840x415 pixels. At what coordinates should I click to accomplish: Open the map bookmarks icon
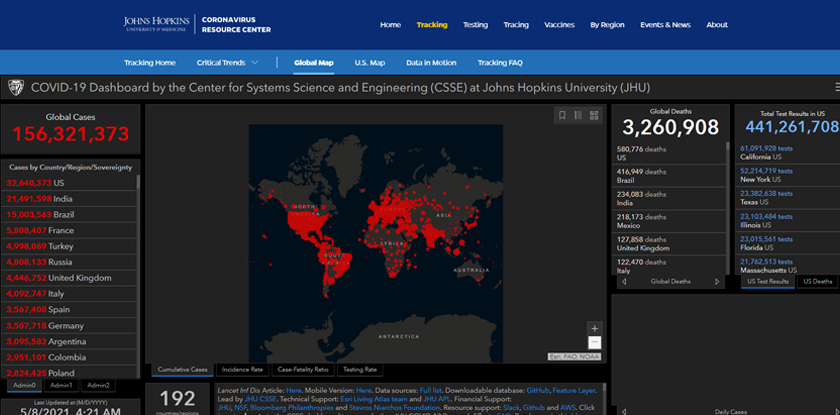tap(563, 116)
